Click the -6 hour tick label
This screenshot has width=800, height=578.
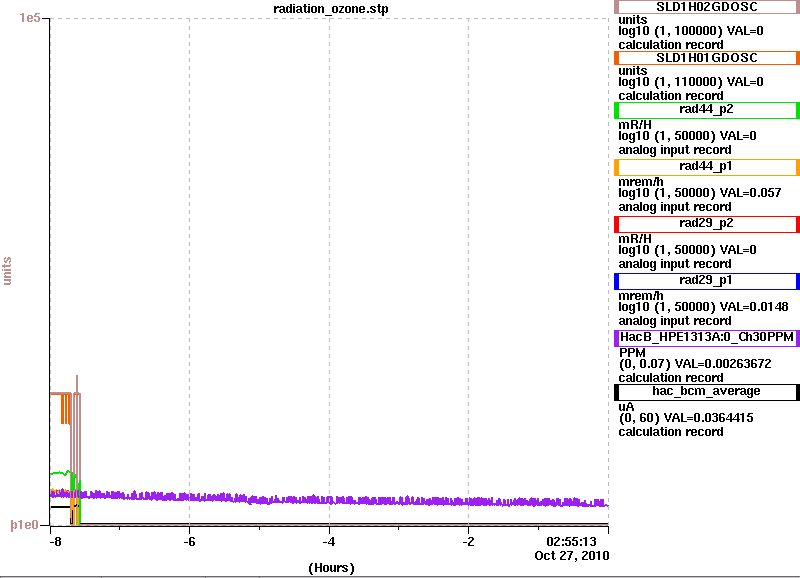pos(189,542)
